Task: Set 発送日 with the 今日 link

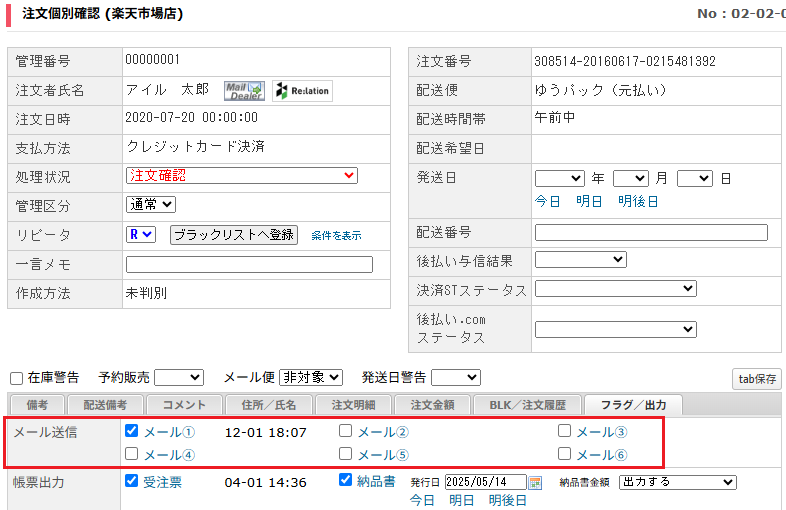Action: coord(547,202)
